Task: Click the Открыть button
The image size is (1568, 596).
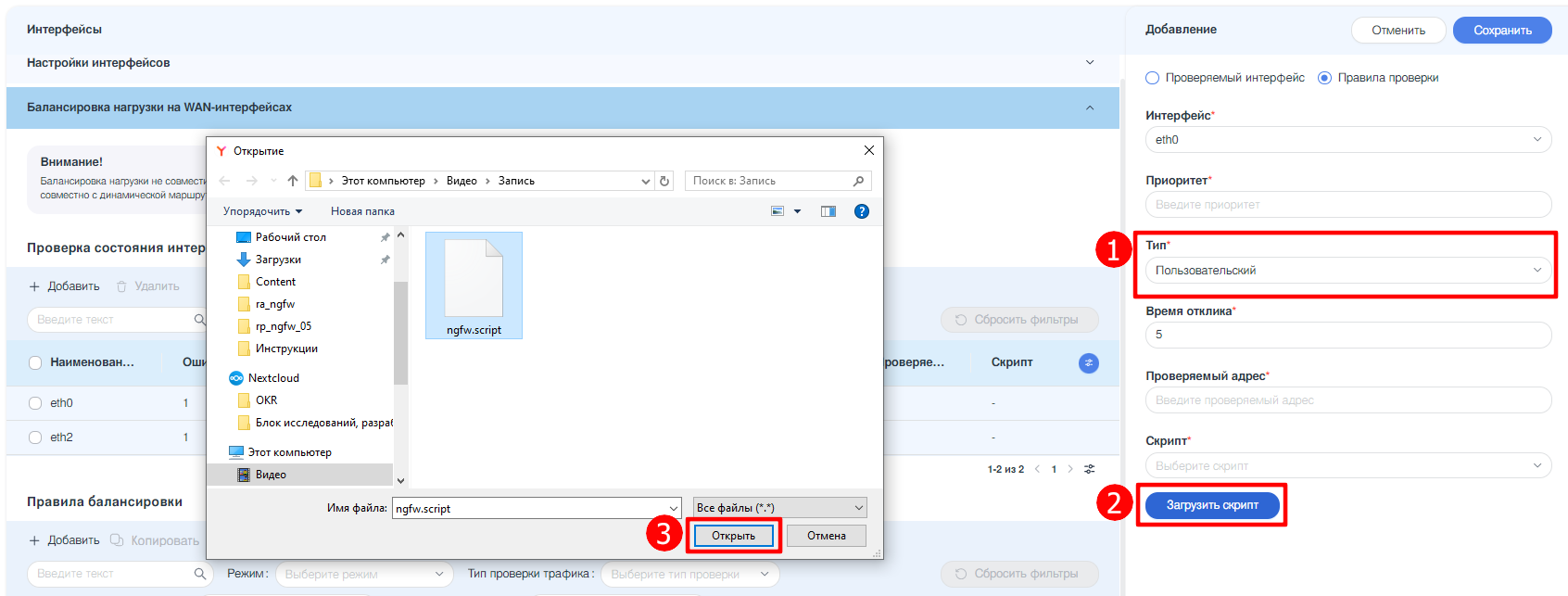Action: (x=733, y=536)
